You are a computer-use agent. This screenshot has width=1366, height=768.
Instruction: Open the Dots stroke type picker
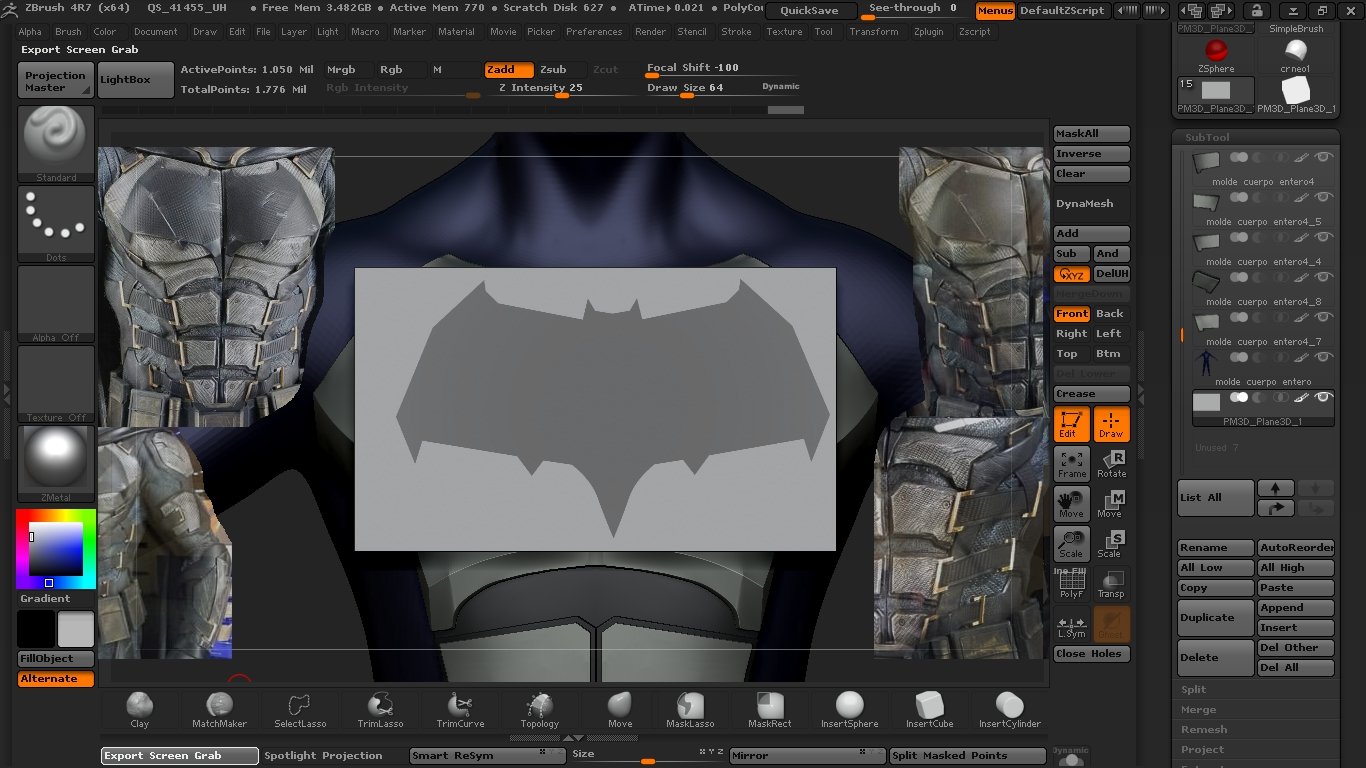tap(56, 224)
